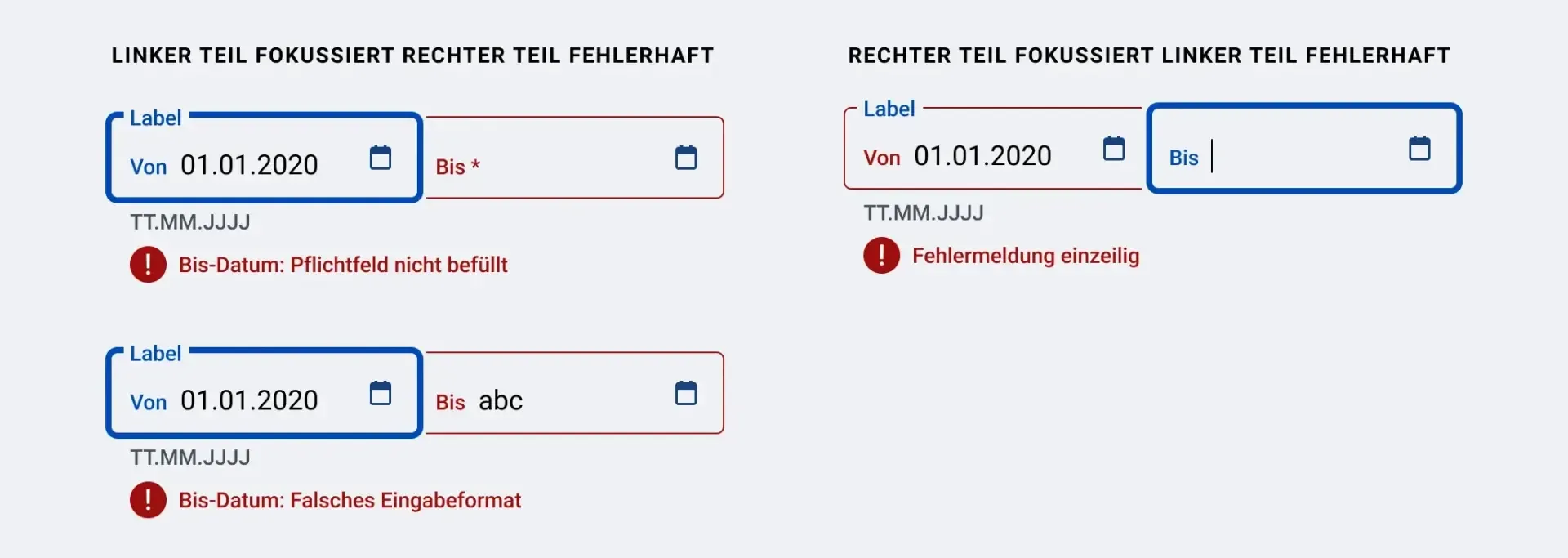Click TT.MM.JJJJ hint under right example
1568x558 pixels.
pyautogui.click(x=924, y=213)
